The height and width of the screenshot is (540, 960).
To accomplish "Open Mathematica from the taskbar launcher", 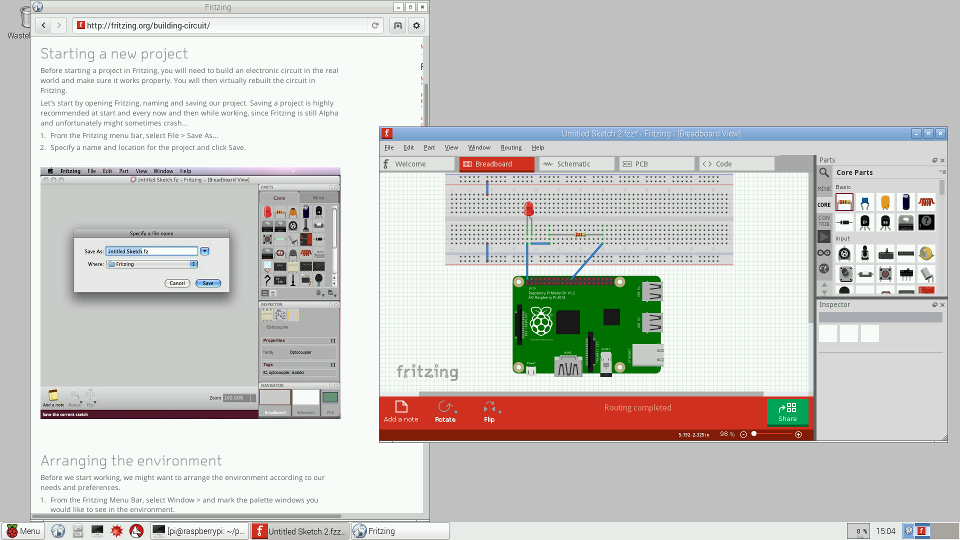I will click(116, 531).
